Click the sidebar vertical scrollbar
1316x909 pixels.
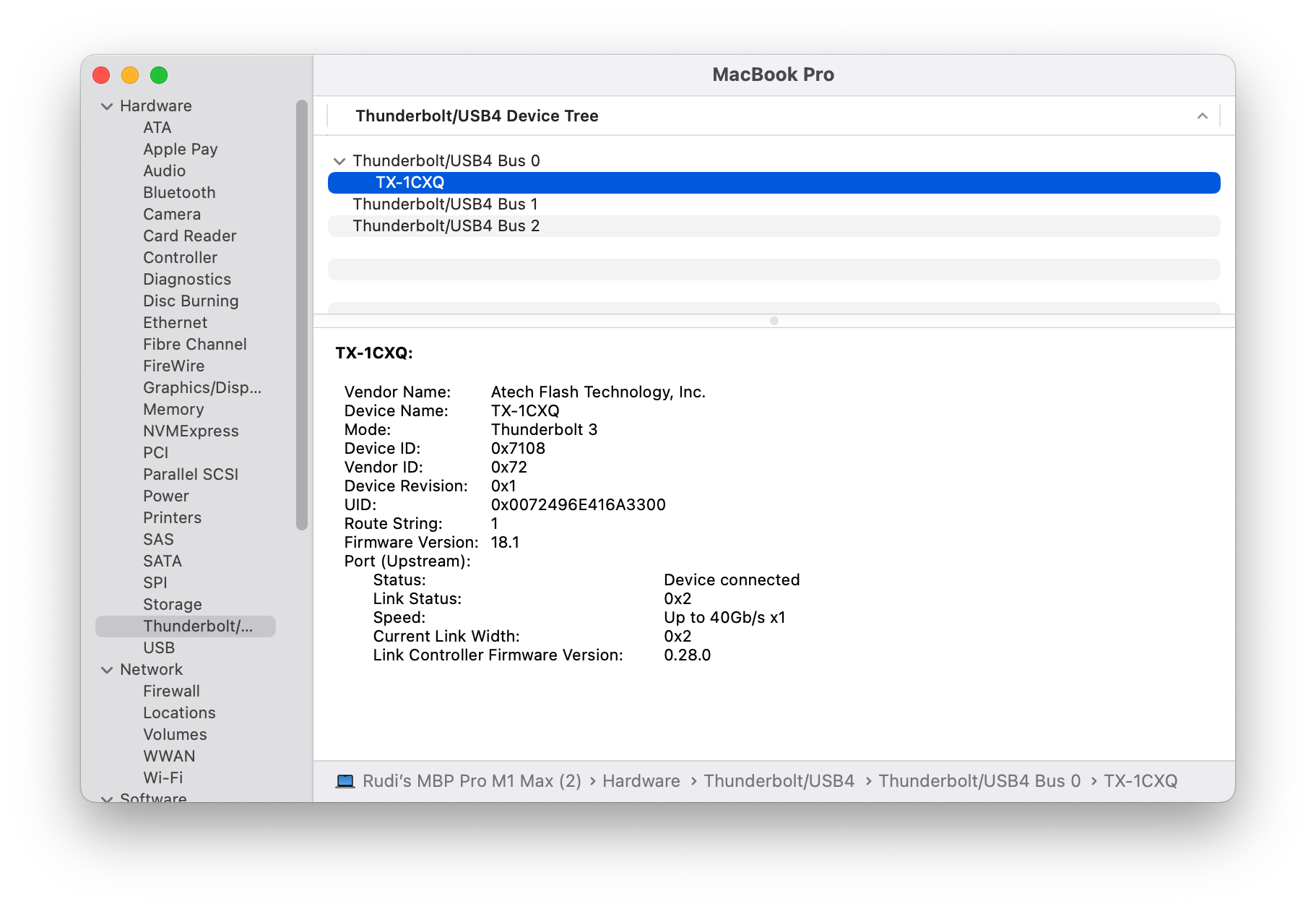pos(302,315)
